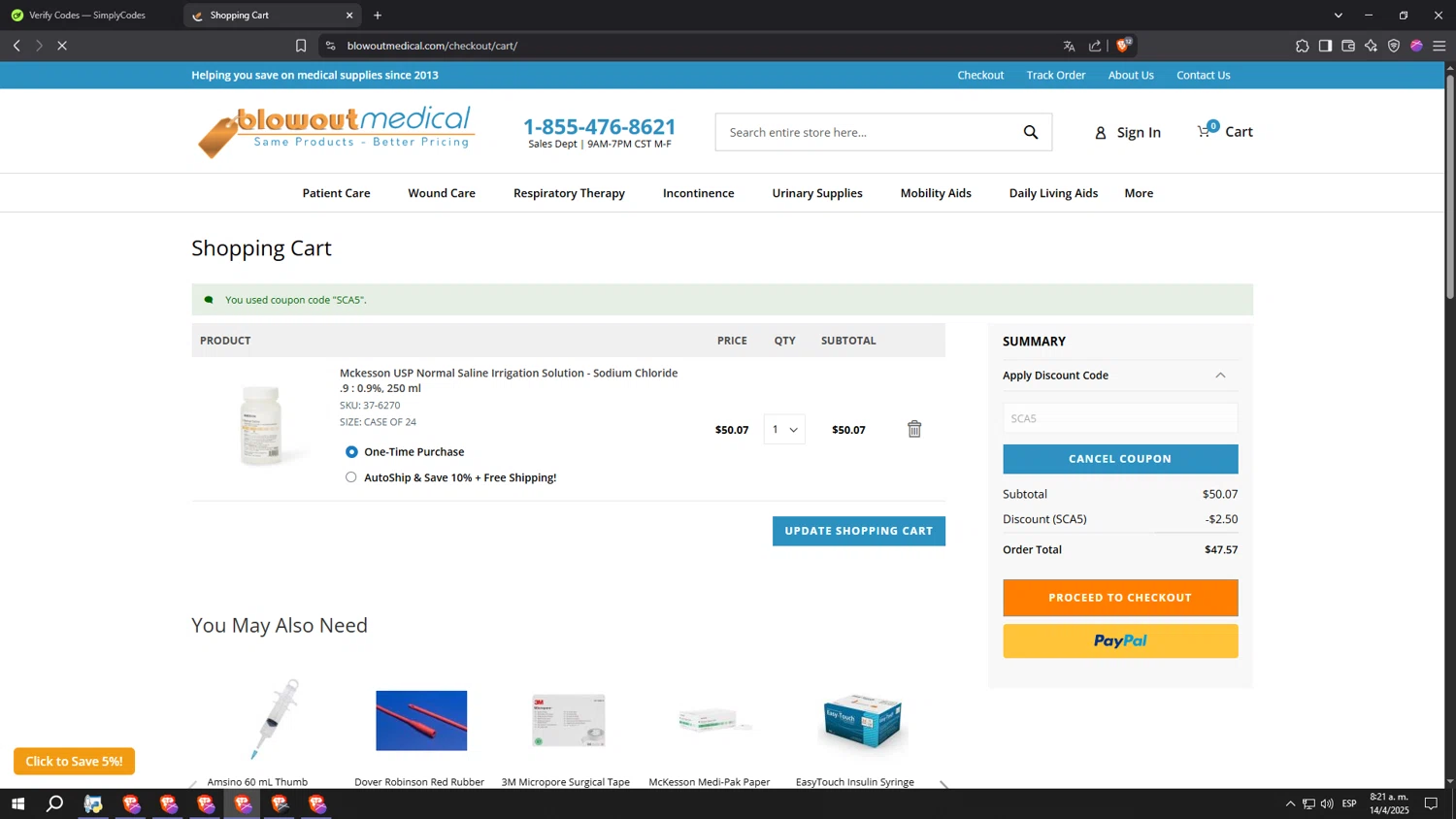Click the Dover Robinson Red Rubber product image
Screen dimensions: 1456x819
pyautogui.click(x=421, y=721)
